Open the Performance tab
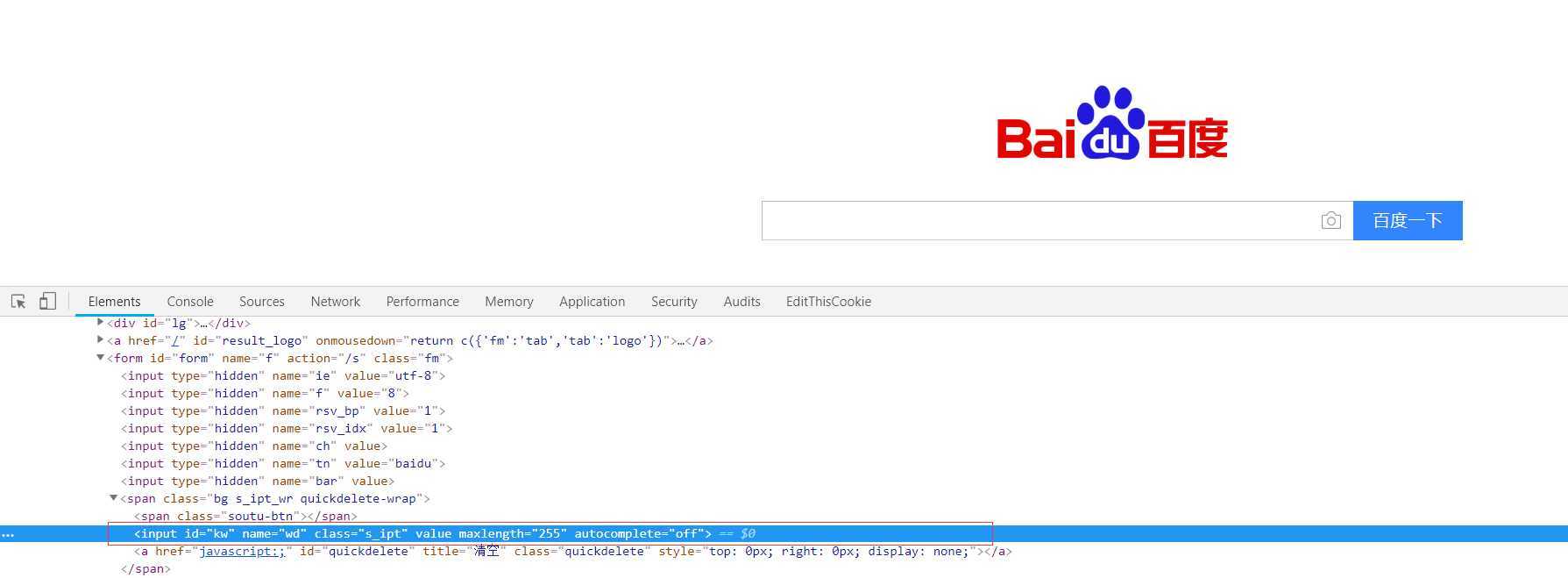Screen dimensions: 1568x578 coord(422,301)
